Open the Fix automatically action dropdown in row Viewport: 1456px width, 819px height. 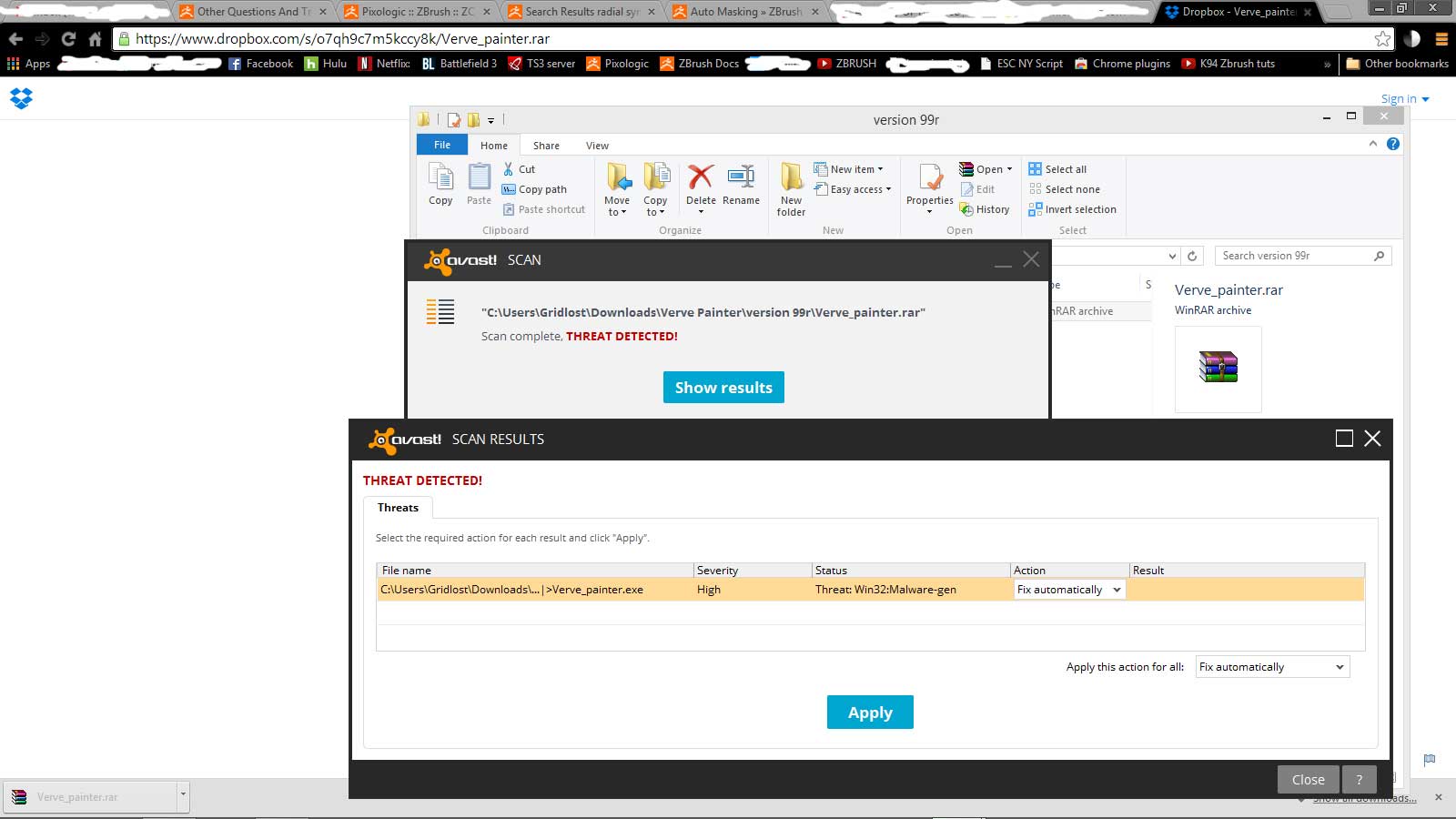1069,590
